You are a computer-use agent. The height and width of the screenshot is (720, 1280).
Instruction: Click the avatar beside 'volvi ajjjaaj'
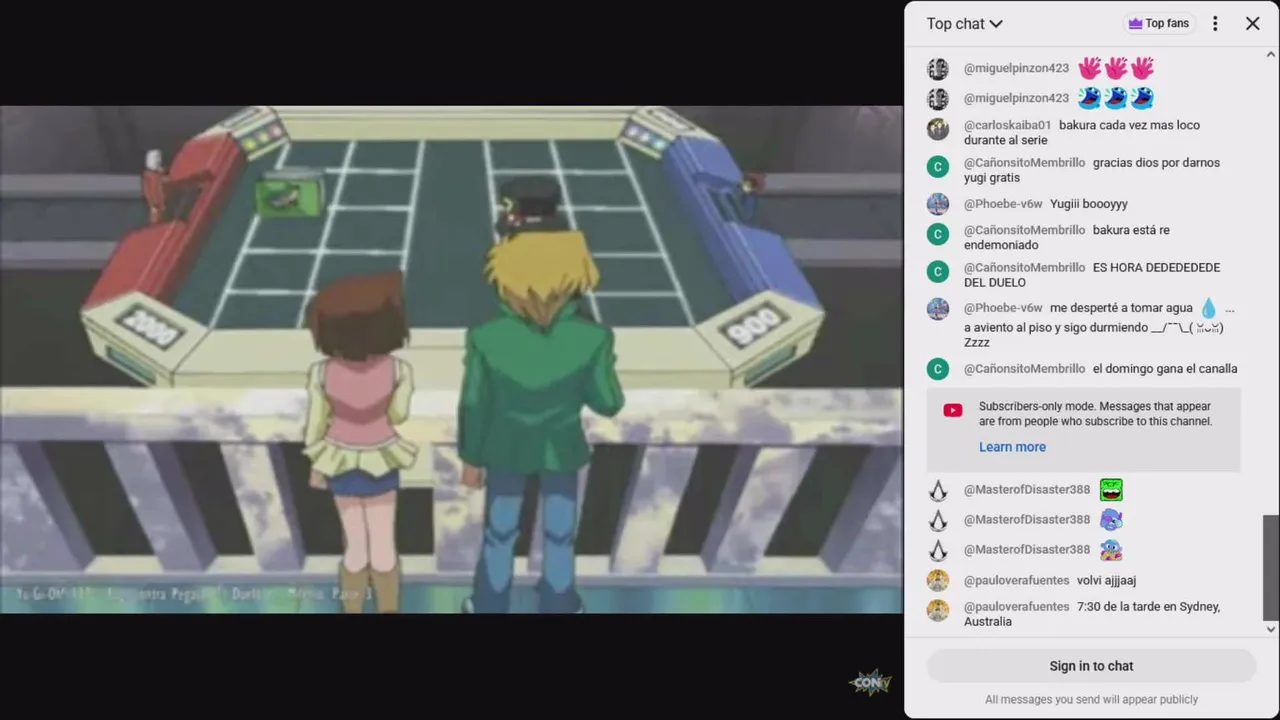(x=938, y=581)
